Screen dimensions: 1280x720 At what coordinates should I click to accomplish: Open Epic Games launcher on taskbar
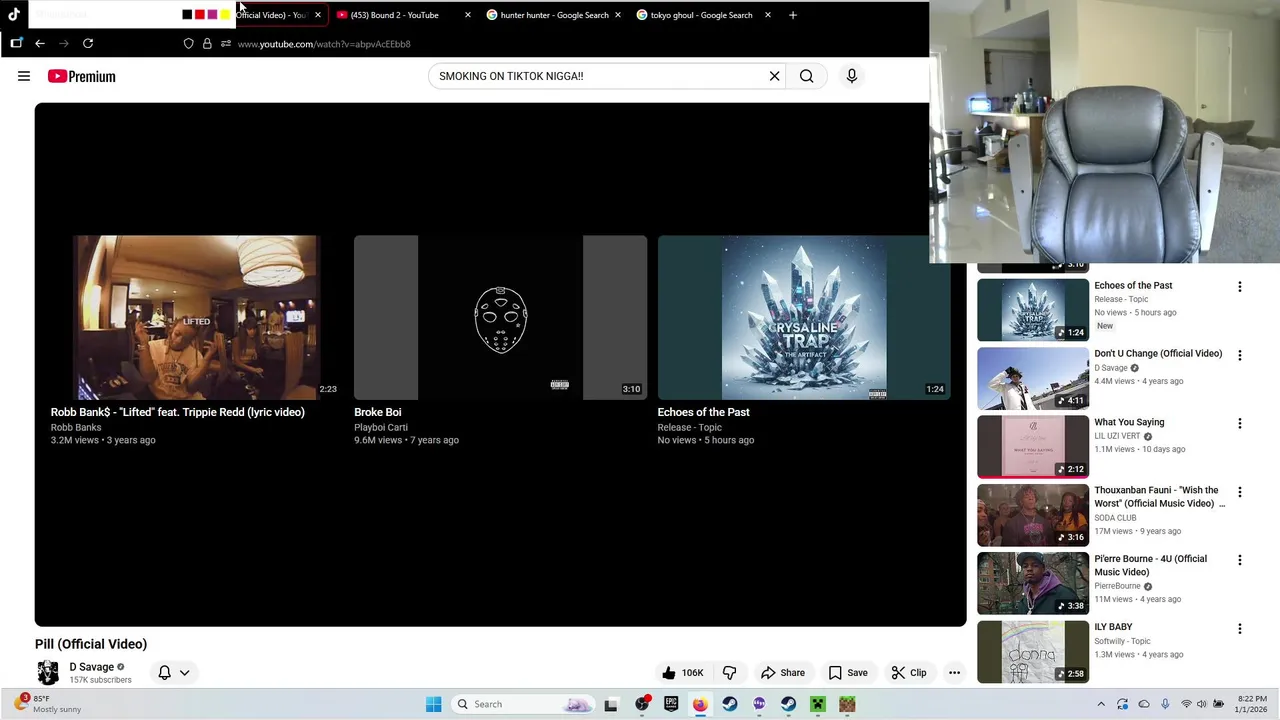pos(671,704)
